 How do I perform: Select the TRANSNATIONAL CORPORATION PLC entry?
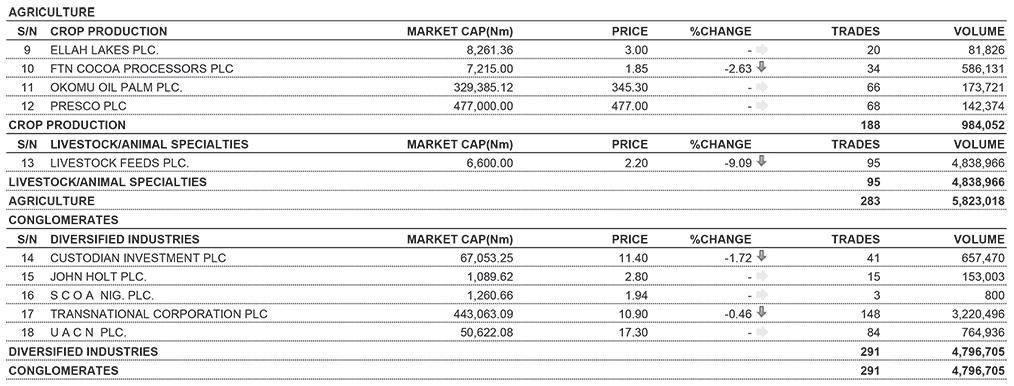[x=159, y=314]
